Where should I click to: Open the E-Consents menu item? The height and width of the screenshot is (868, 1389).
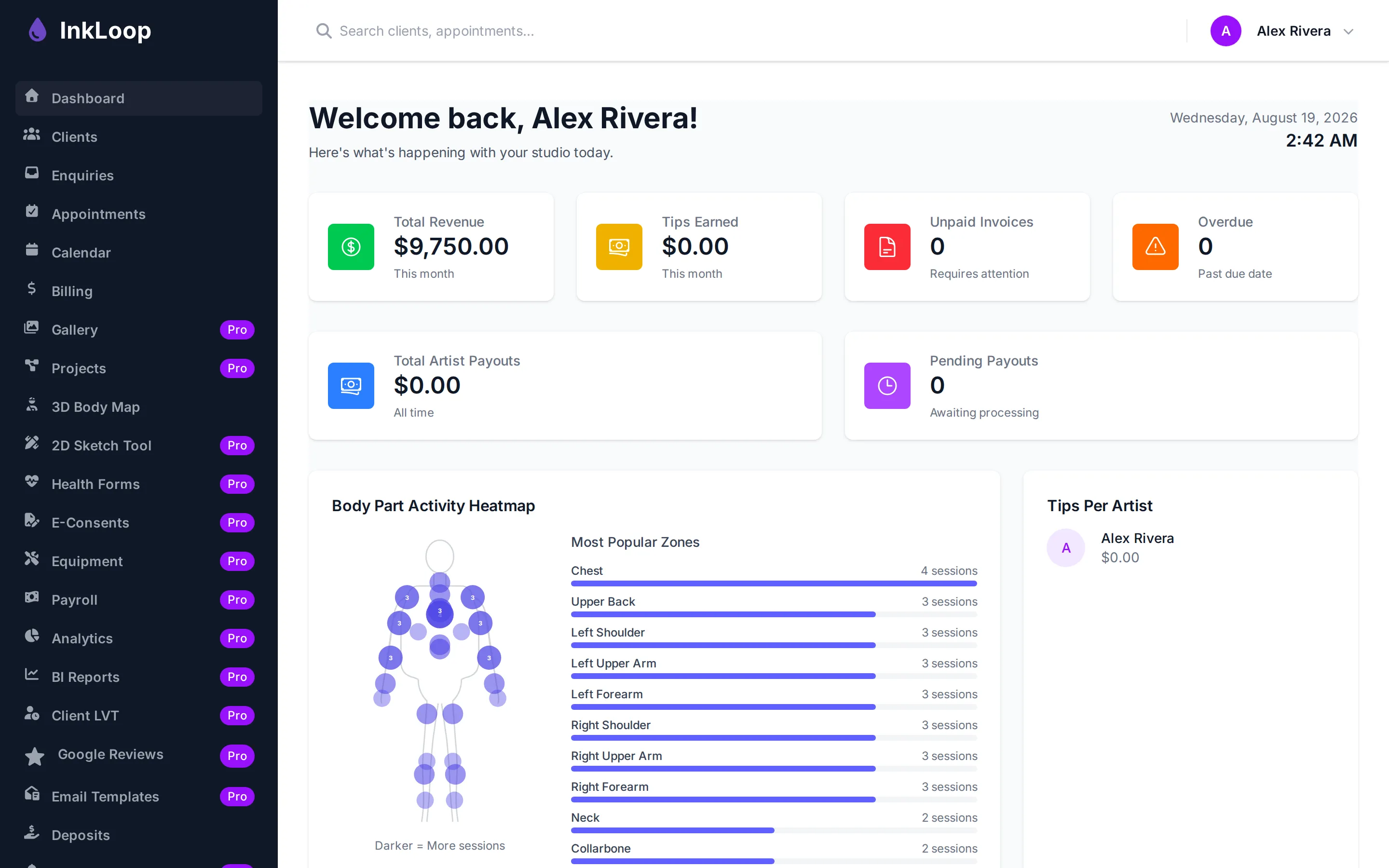(139, 522)
